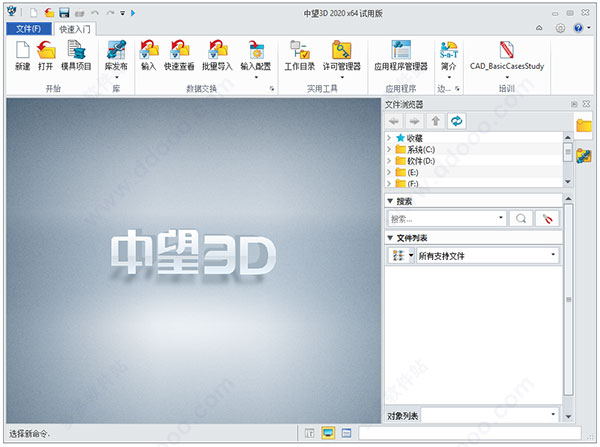Click quick-access save disk icon
The width and height of the screenshot is (600, 447).
point(64,13)
